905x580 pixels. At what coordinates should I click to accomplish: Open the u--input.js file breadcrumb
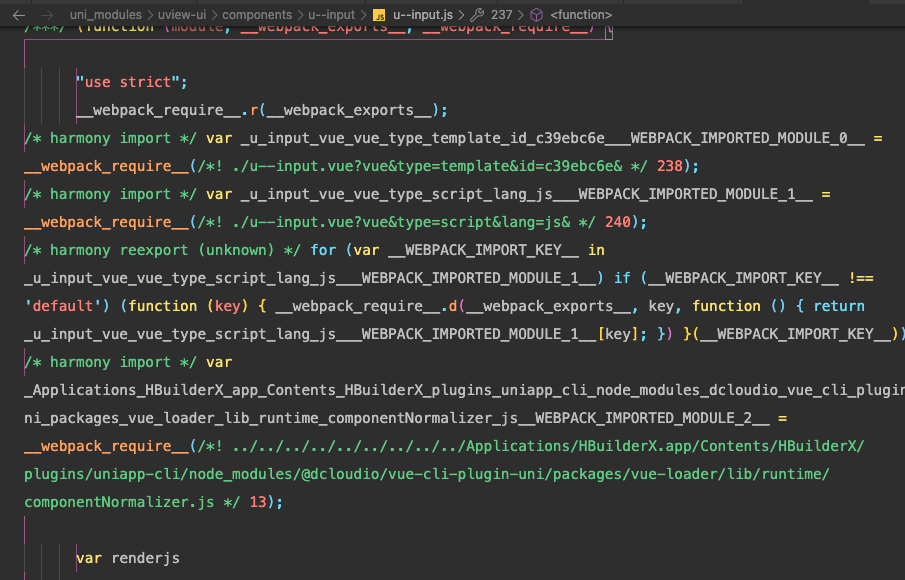[x=422, y=15]
